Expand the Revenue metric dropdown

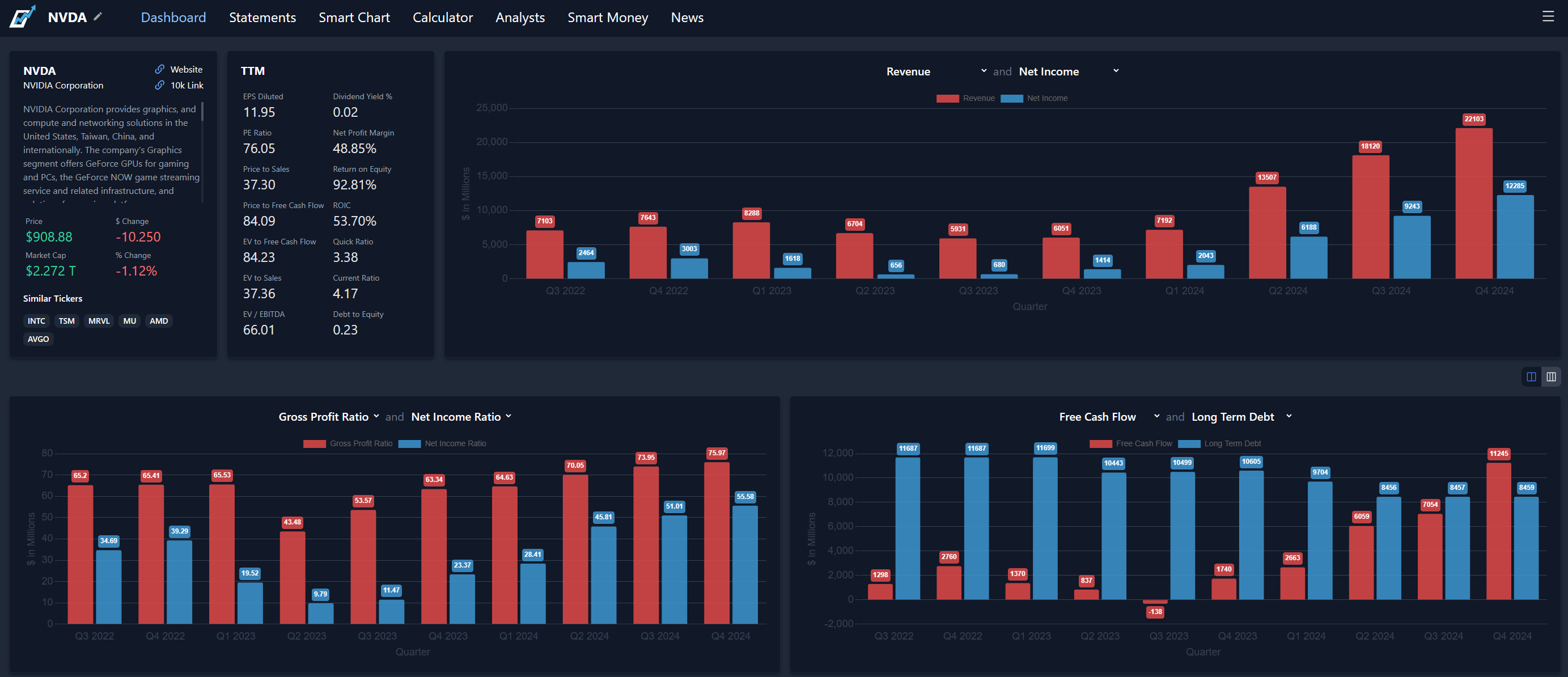(x=935, y=71)
